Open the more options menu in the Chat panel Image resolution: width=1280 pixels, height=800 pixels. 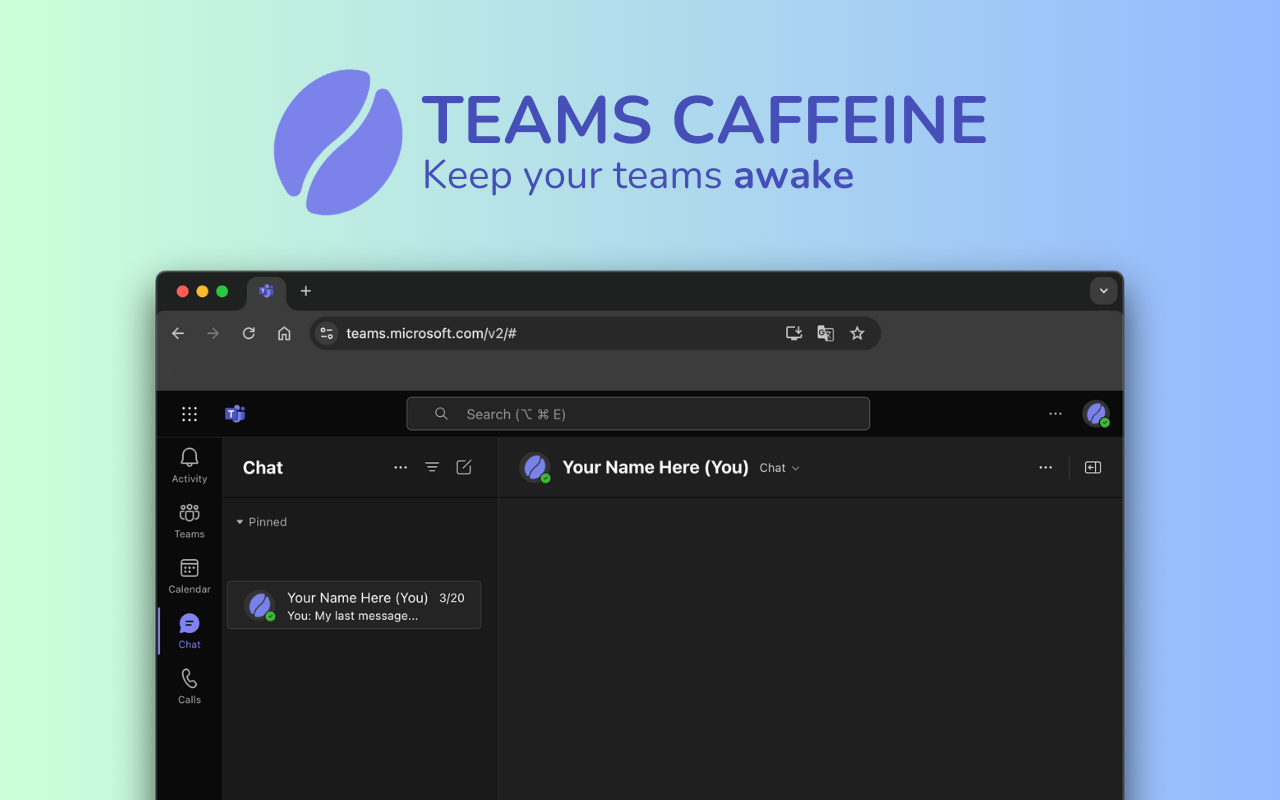tap(401, 467)
